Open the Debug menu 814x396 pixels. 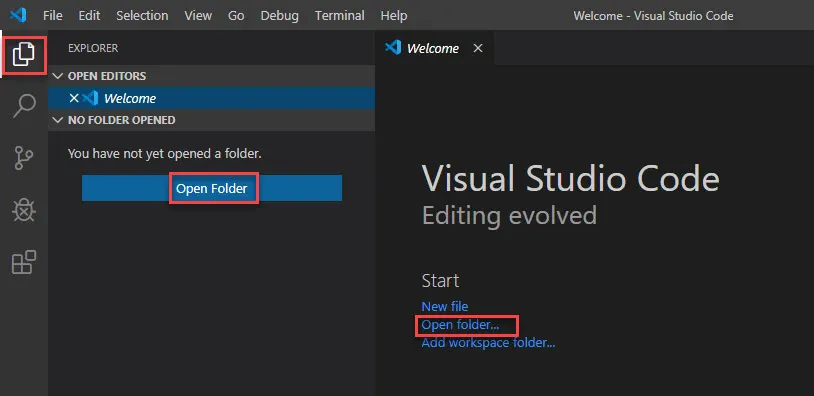click(280, 16)
